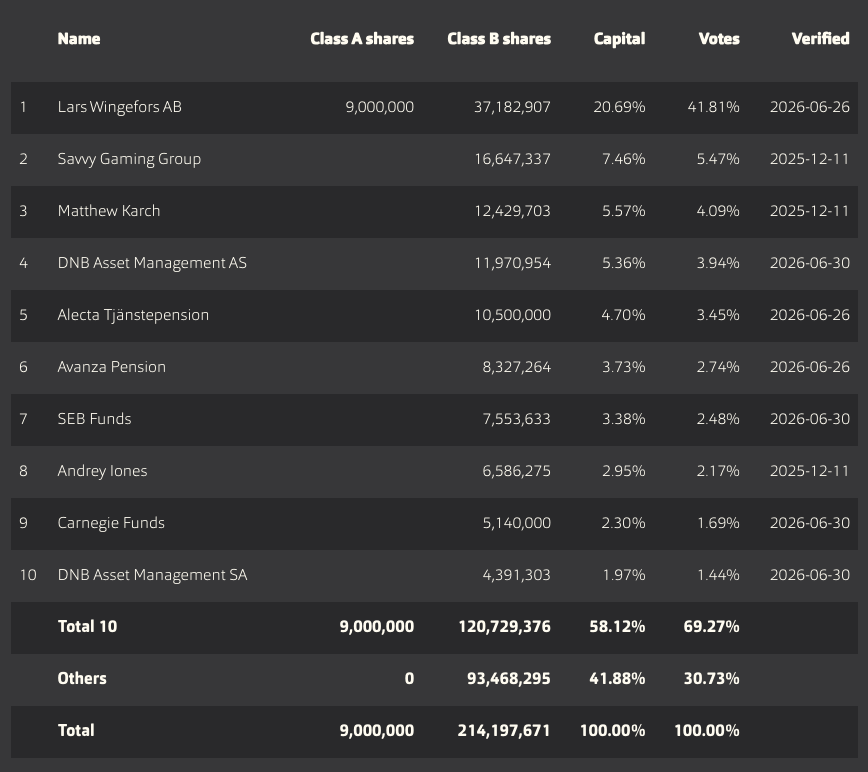Click SEB Funds' verified date
Viewport: 868px width, 772px height.
pyautogui.click(x=810, y=419)
